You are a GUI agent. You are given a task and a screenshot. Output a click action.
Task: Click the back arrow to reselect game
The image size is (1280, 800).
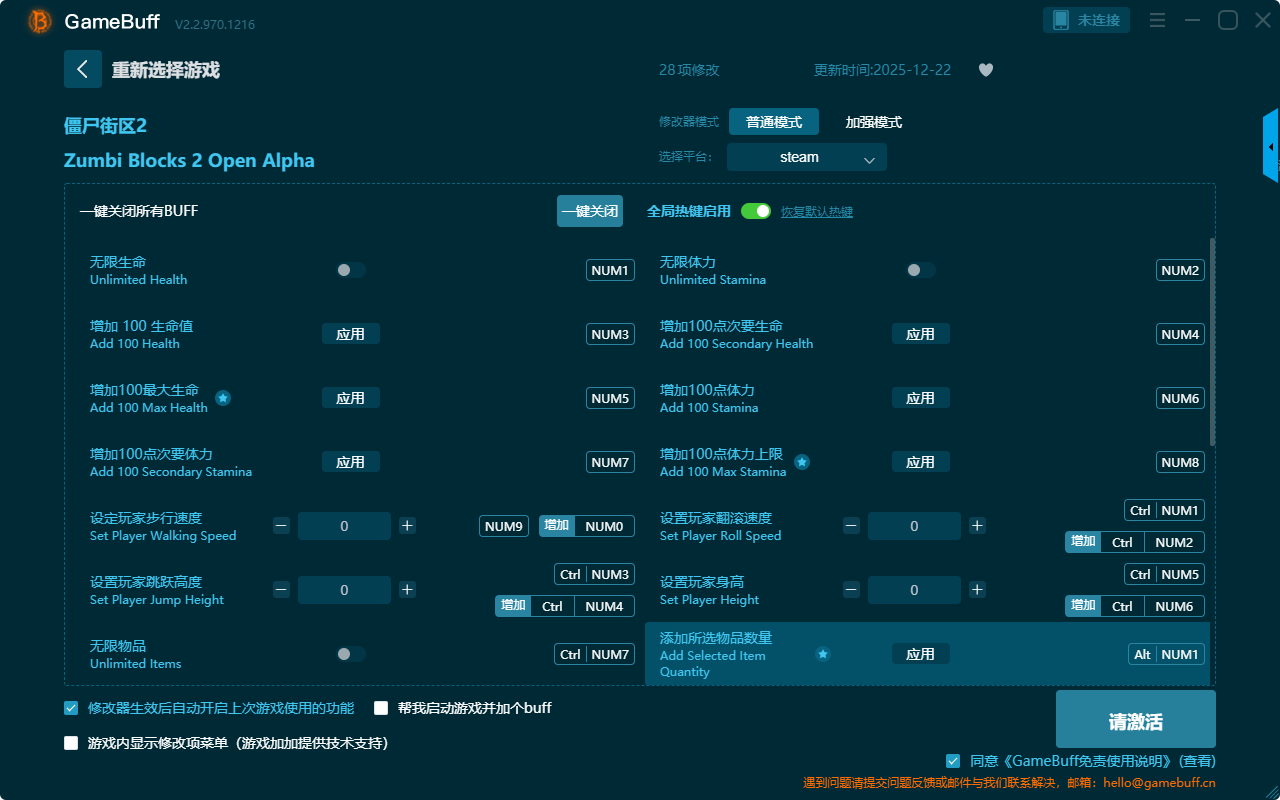click(83, 69)
